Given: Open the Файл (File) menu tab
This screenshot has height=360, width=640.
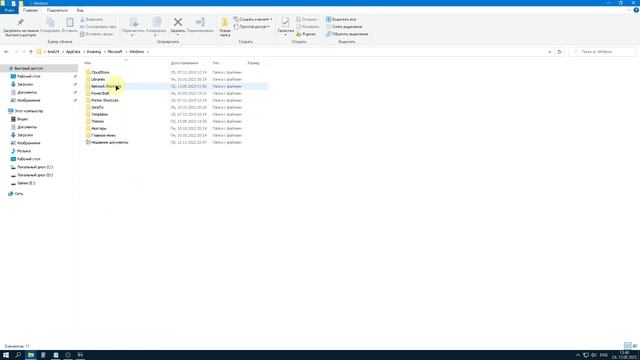Looking at the screenshot, I should pyautogui.click(x=9, y=10).
